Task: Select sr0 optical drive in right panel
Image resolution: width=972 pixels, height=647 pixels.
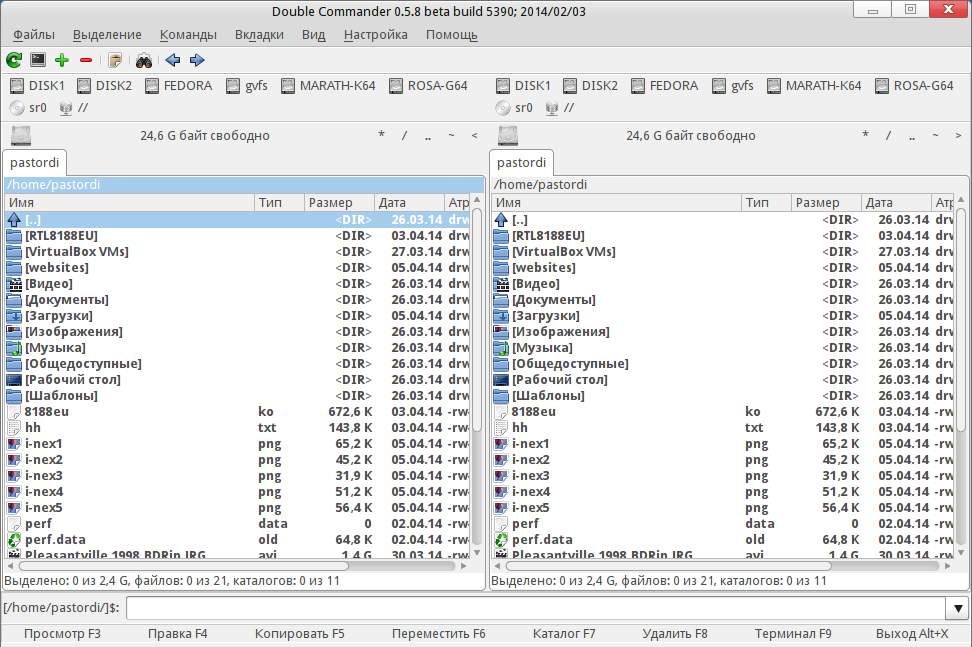Action: 515,108
